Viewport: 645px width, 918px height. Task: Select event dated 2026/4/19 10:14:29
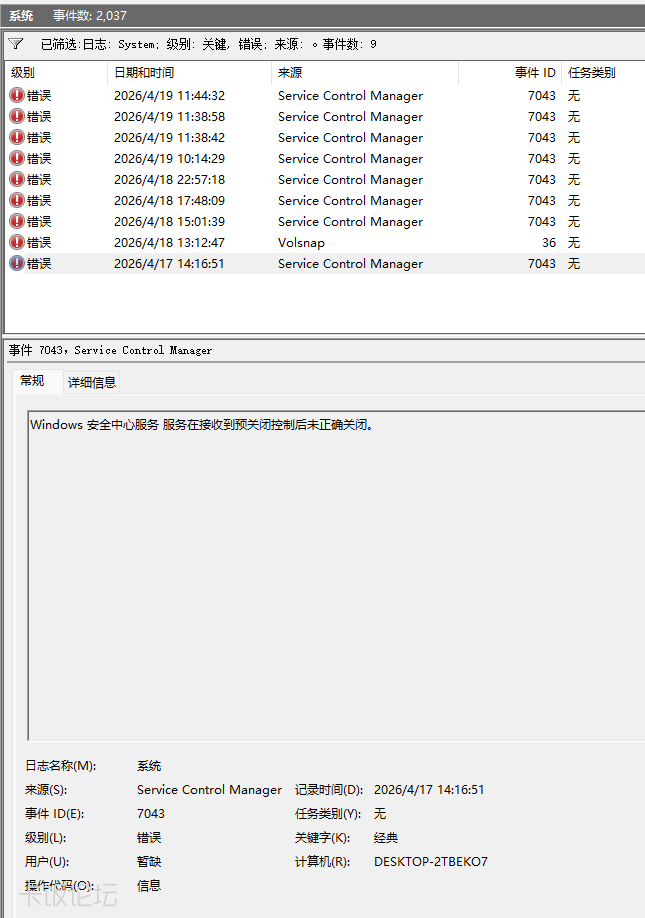tap(325, 159)
